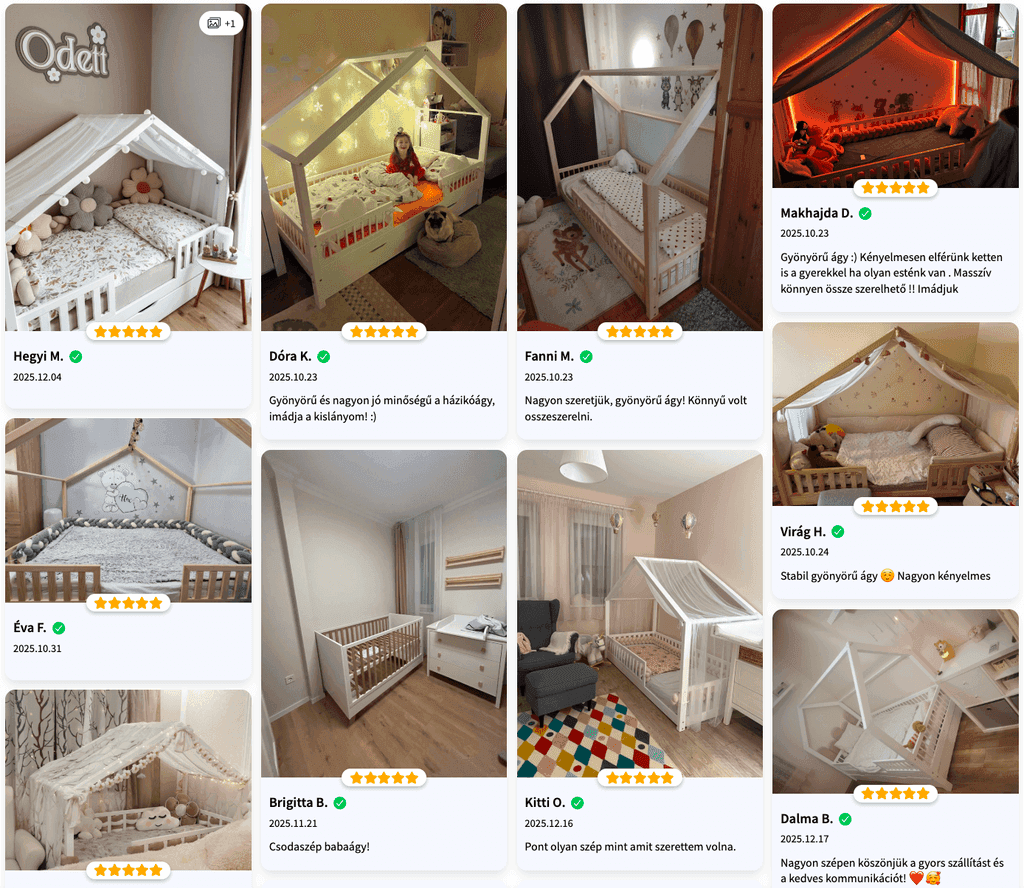Click verified checkmark next to Hegyi M.
1024x888 pixels.
pos(76,357)
